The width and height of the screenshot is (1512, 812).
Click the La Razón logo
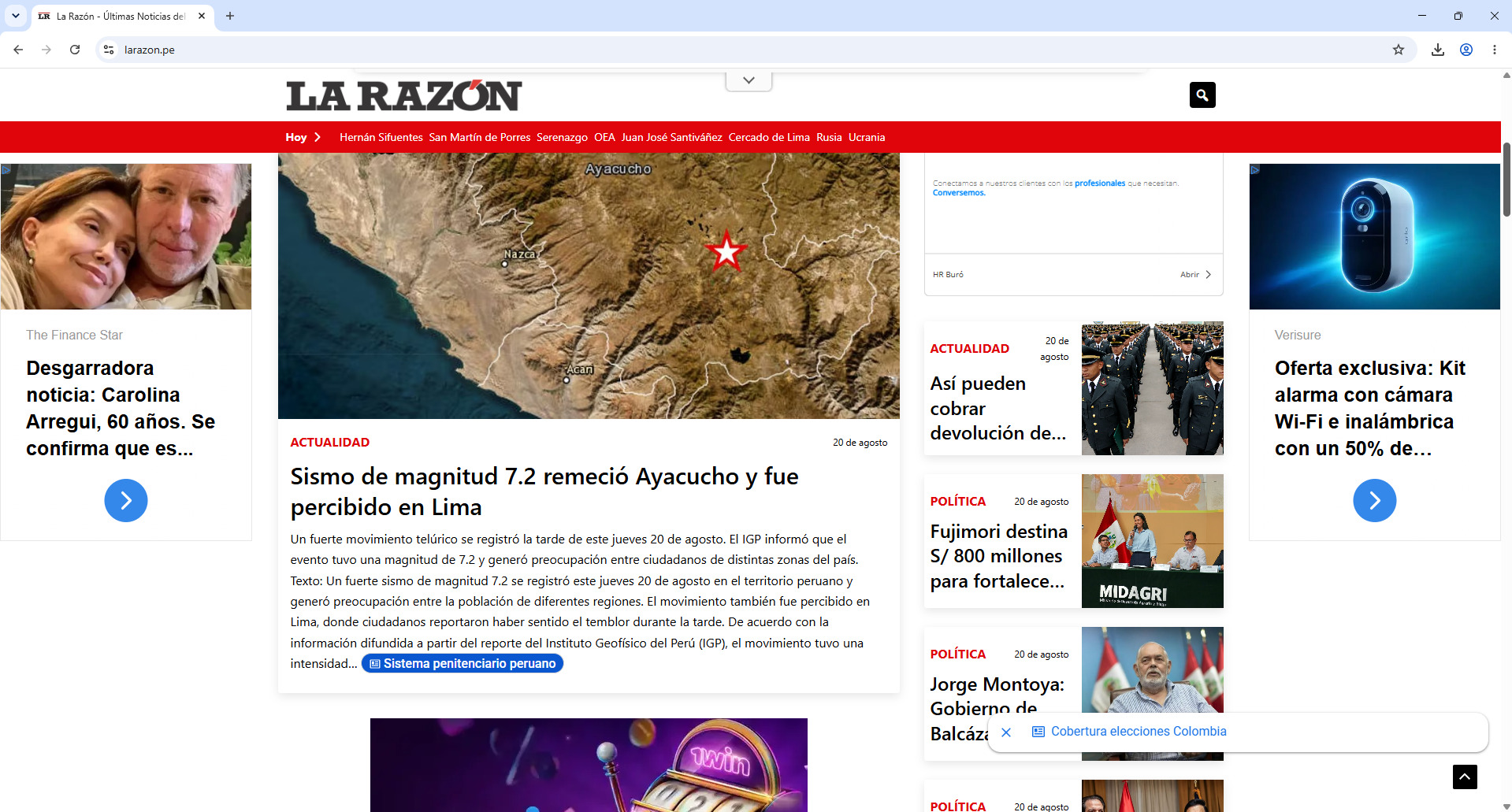(403, 95)
